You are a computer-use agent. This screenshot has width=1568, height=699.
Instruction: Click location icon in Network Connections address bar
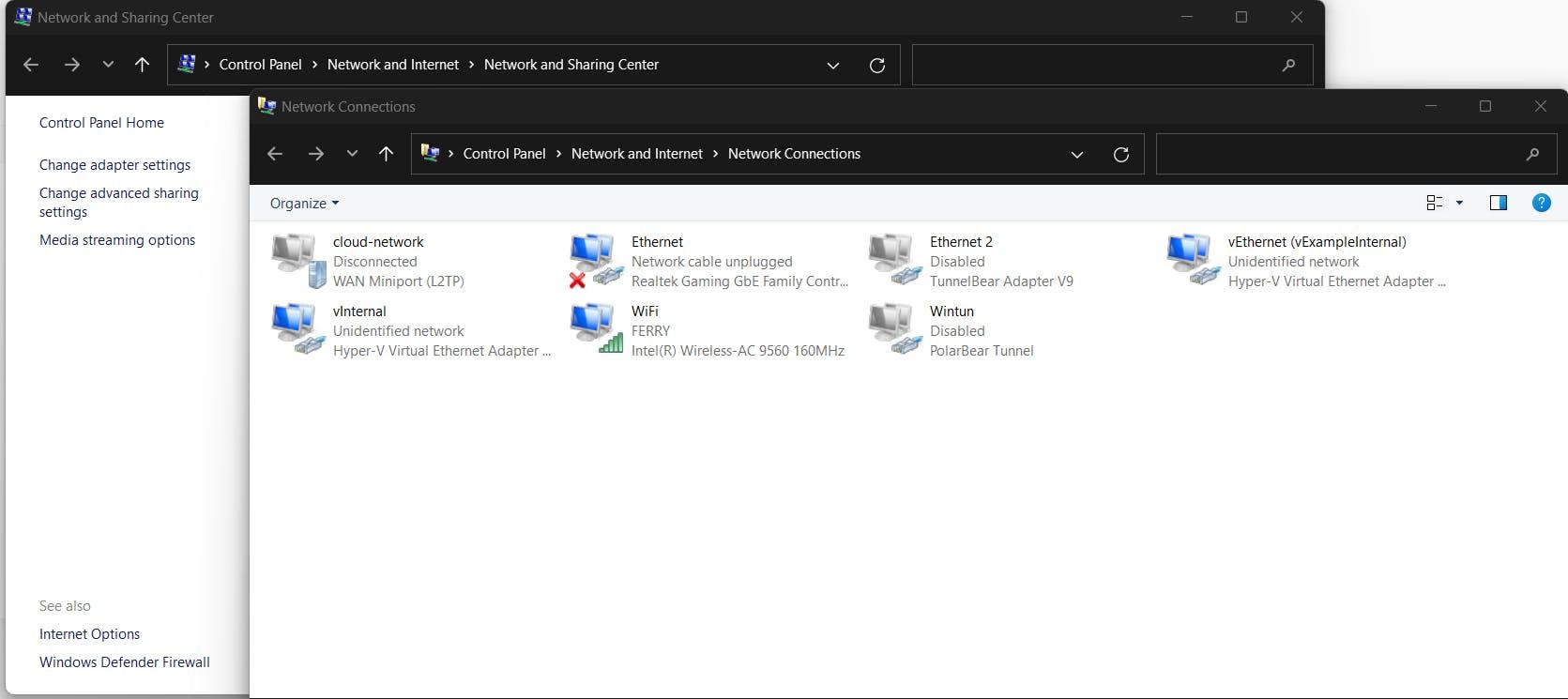pos(430,153)
